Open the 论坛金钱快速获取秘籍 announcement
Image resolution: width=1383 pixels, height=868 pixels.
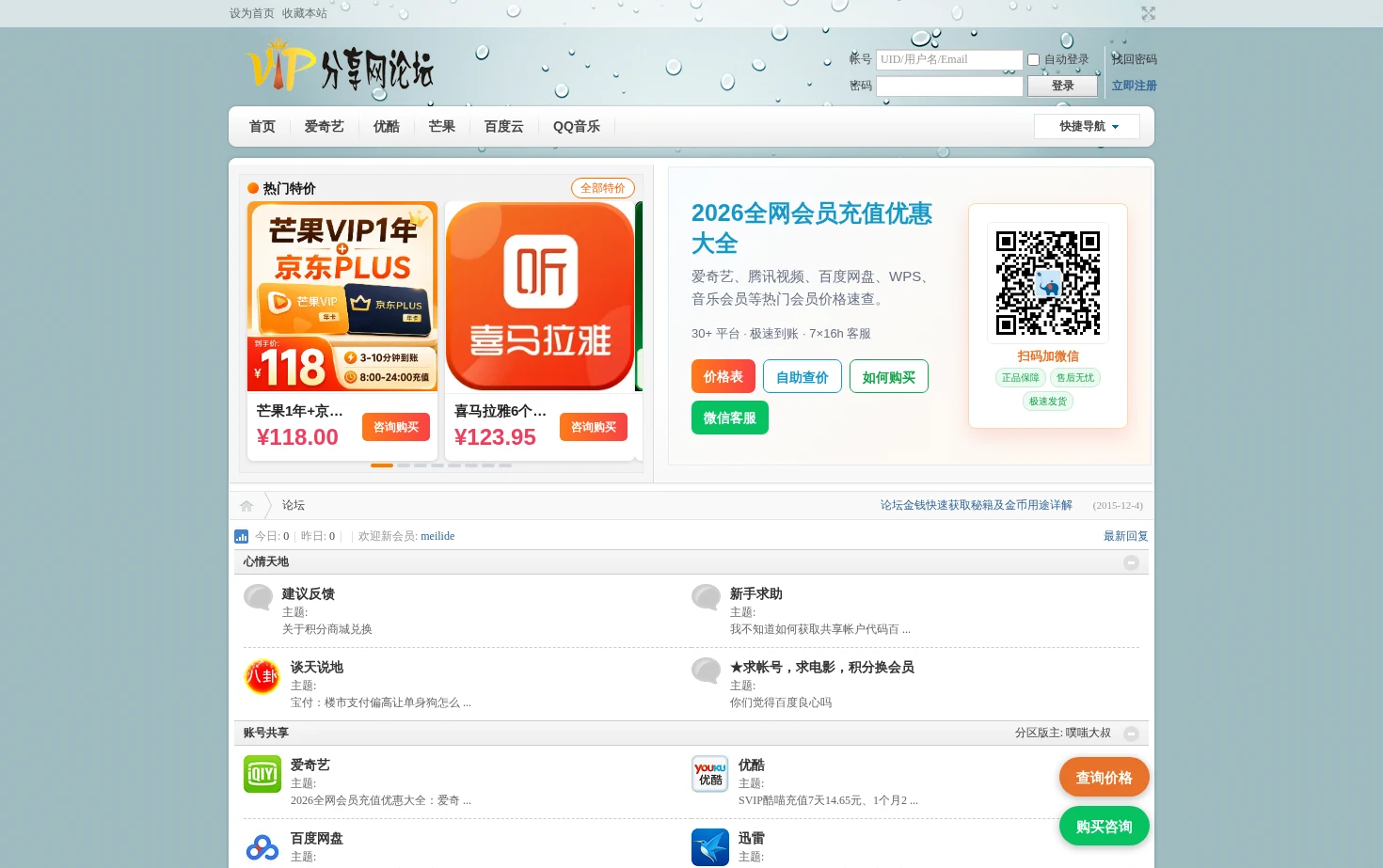click(x=976, y=505)
